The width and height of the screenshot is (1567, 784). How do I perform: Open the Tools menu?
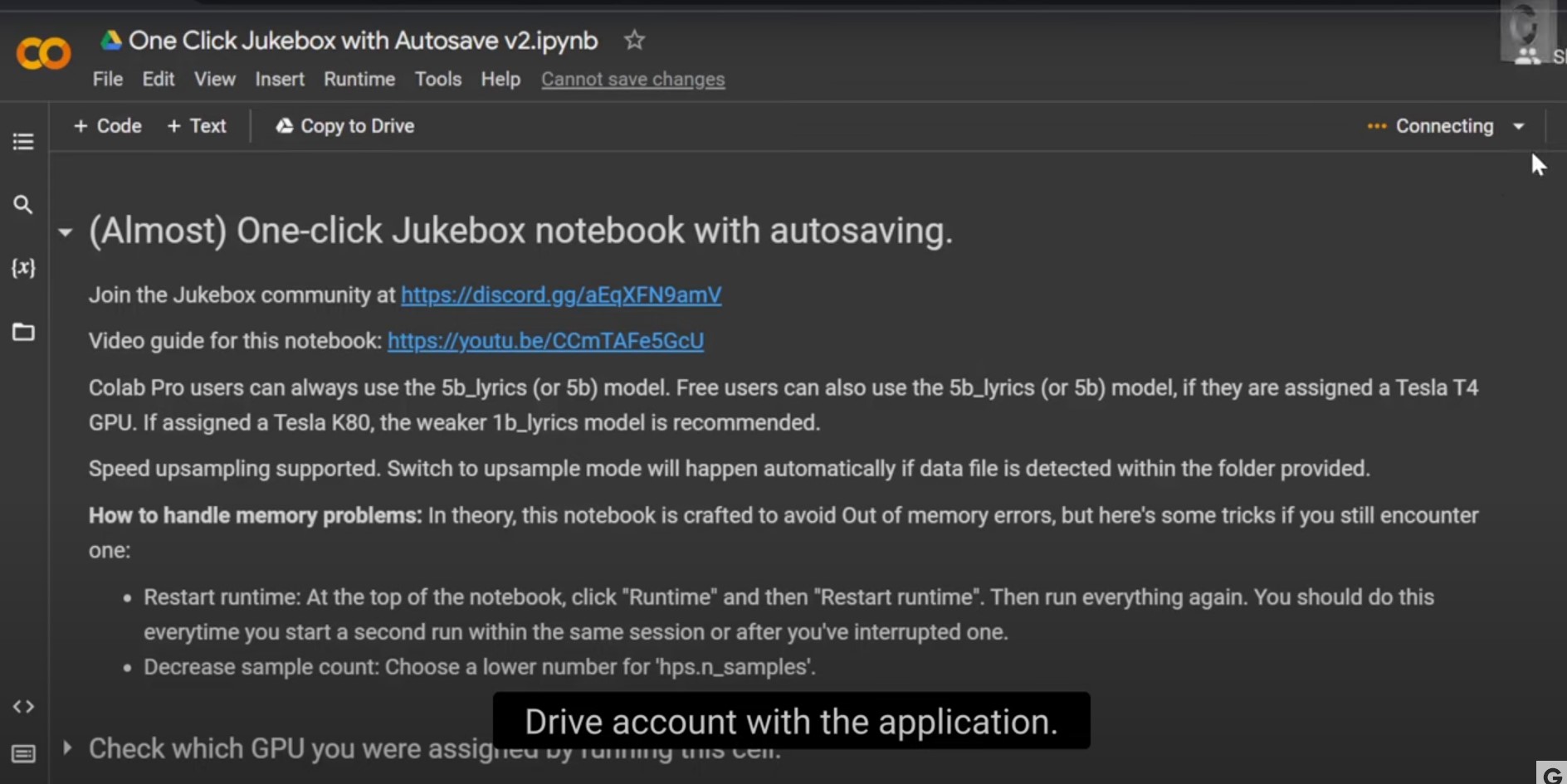point(438,79)
